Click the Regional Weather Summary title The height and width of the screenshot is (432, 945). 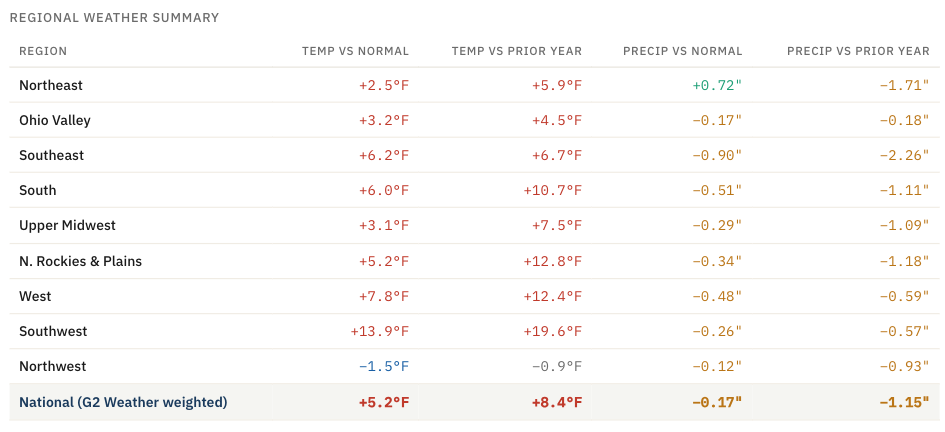(x=114, y=17)
